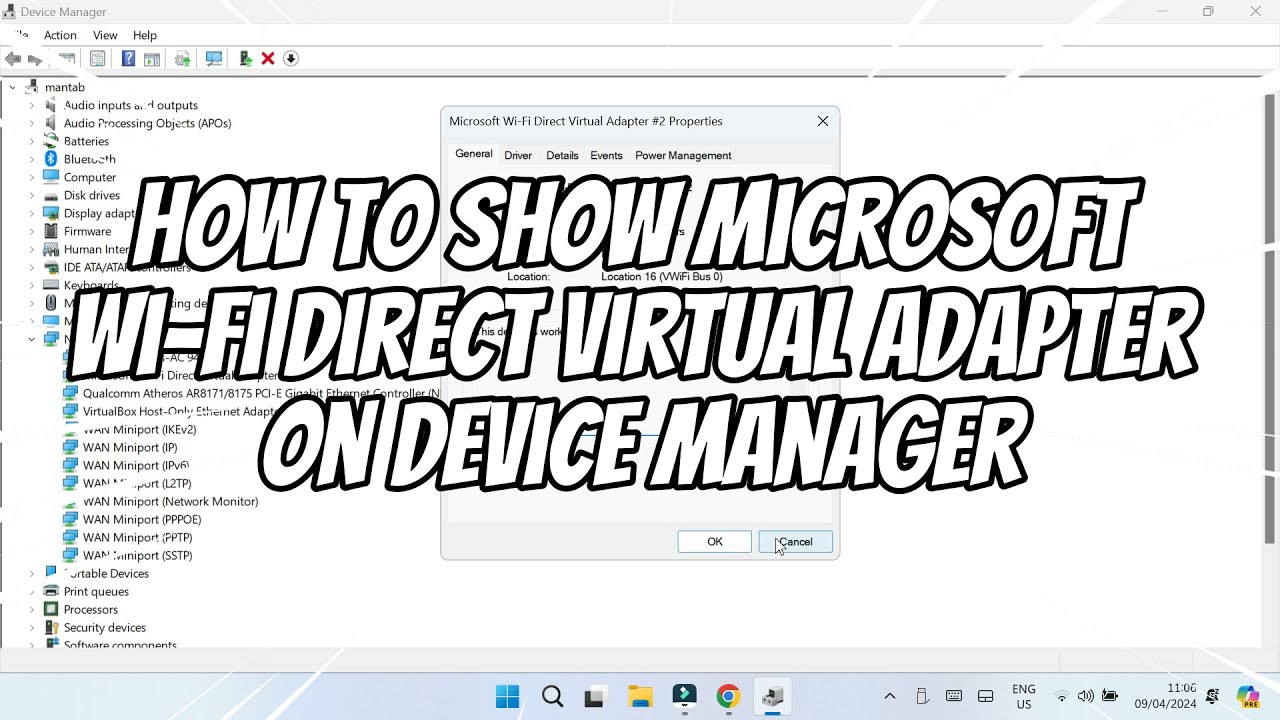The image size is (1280, 720).
Task: Click the Wi-Fi network tray icon
Action: [x=1062, y=696]
